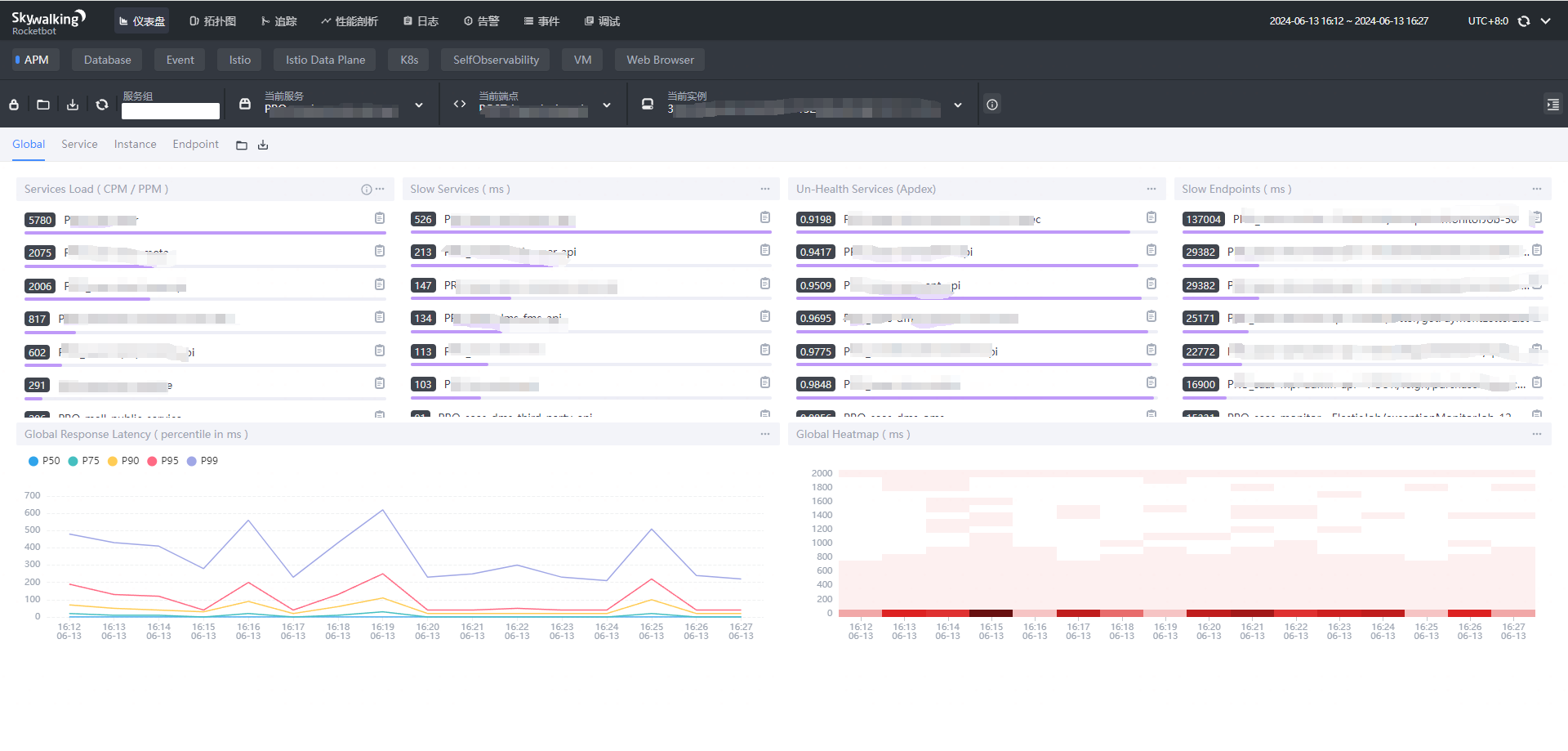Select the Database dashboard button
The width and height of the screenshot is (1568, 751).
pyautogui.click(x=107, y=60)
